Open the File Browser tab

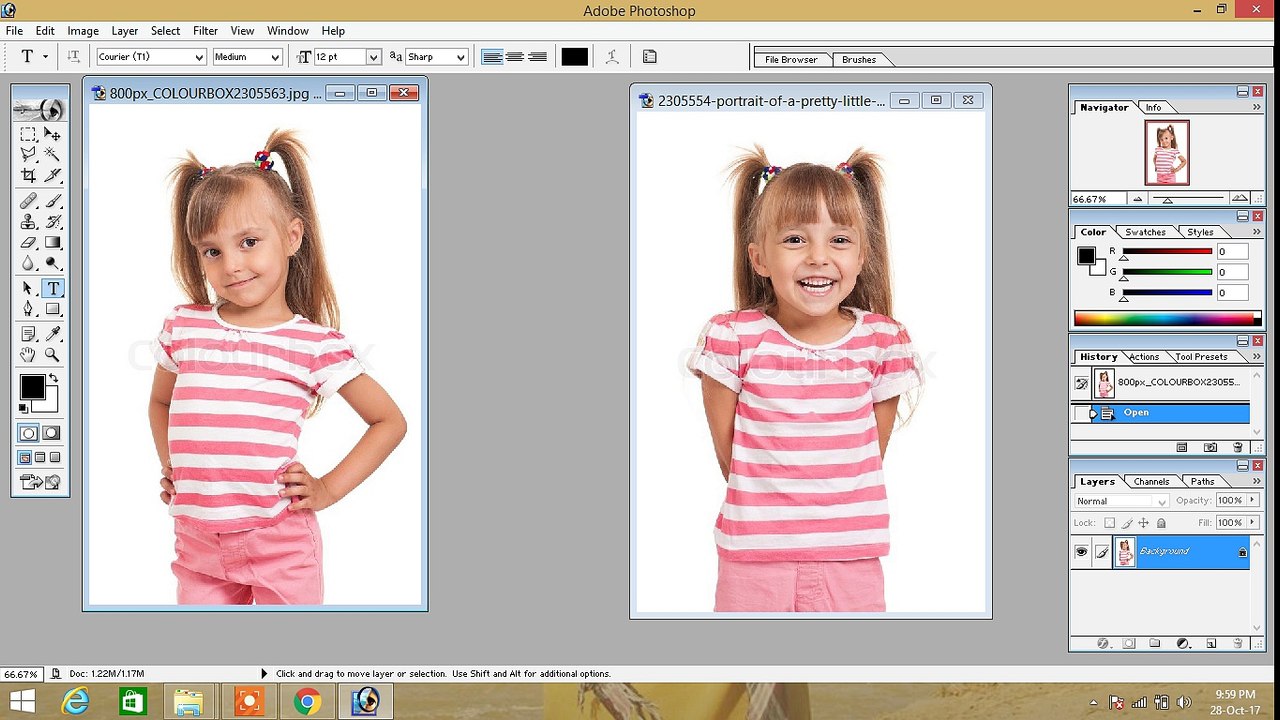pyautogui.click(x=791, y=59)
